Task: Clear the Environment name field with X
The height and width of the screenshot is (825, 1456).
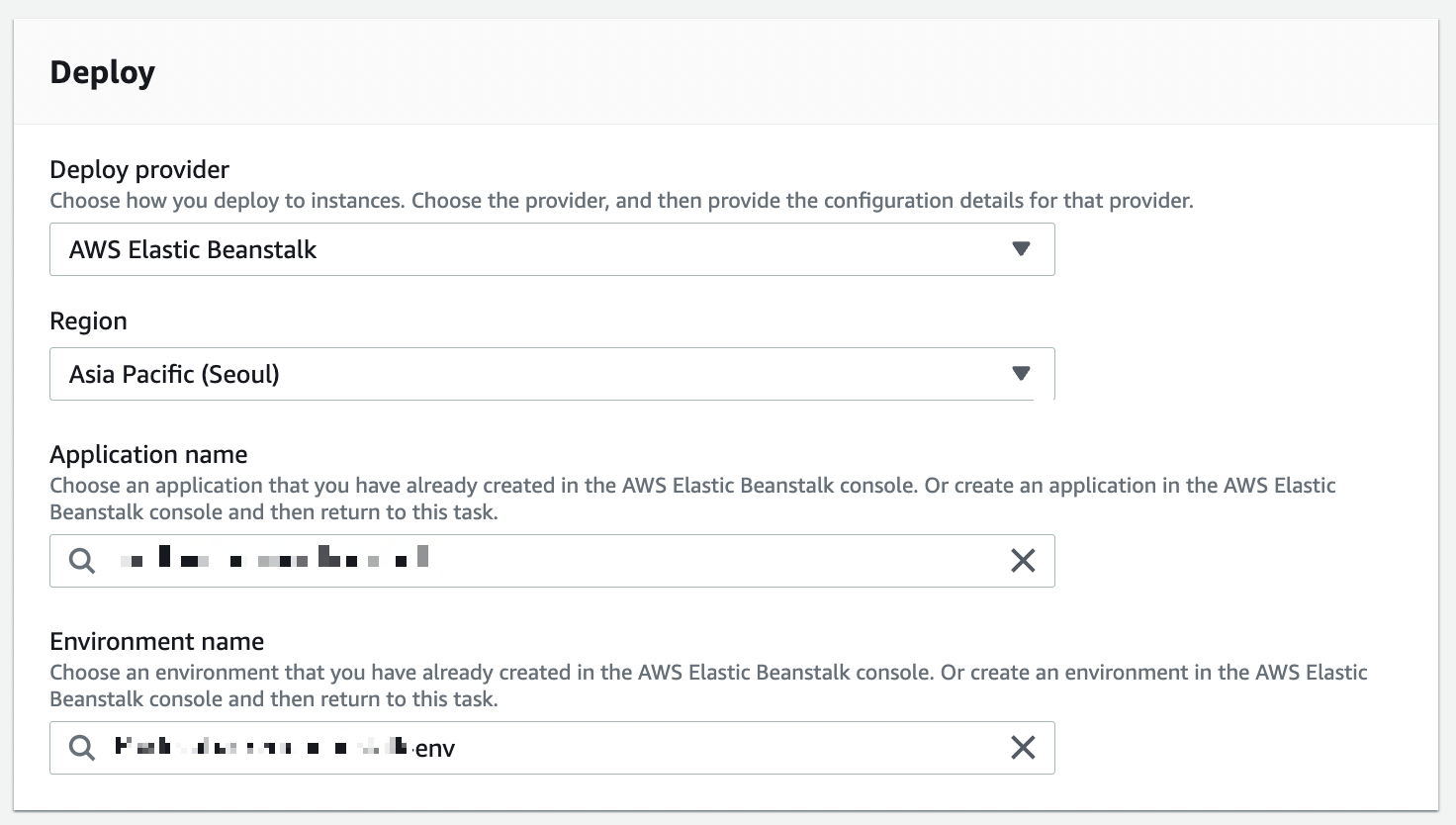Action: (1023, 748)
